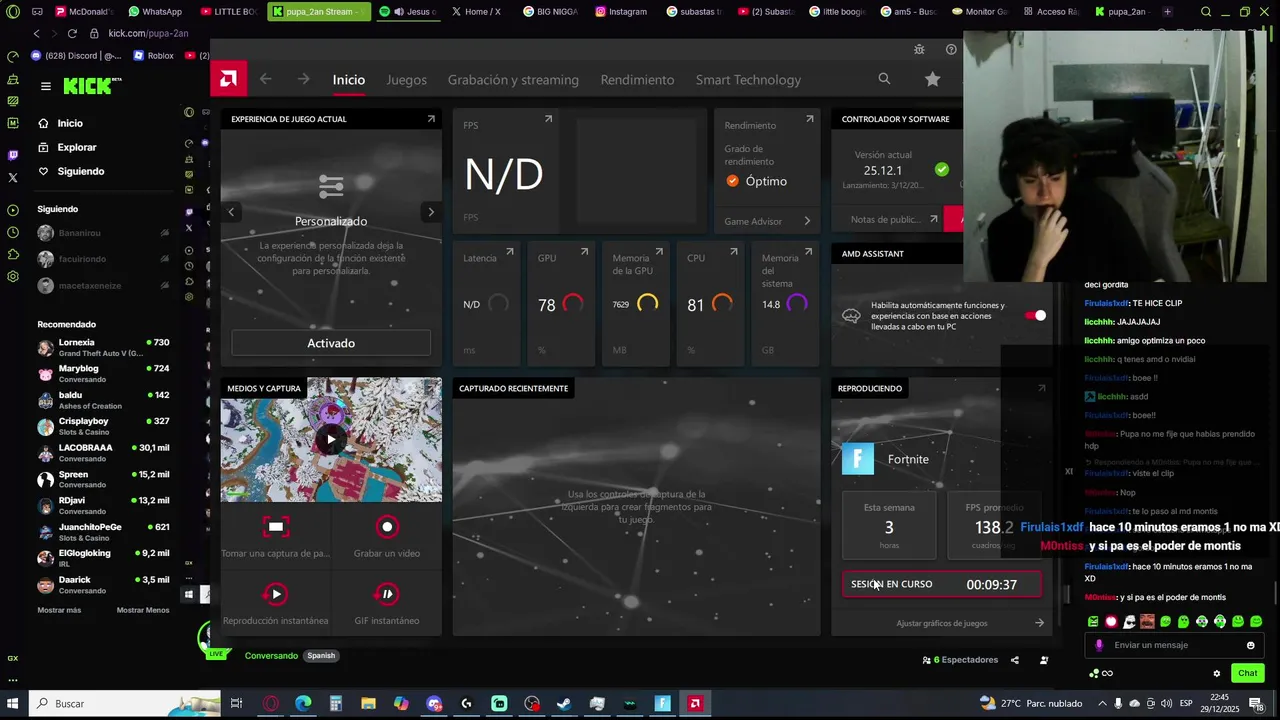This screenshot has width=1280, height=720.
Task: Open Grabación y streaming tab
Action: click(x=513, y=79)
